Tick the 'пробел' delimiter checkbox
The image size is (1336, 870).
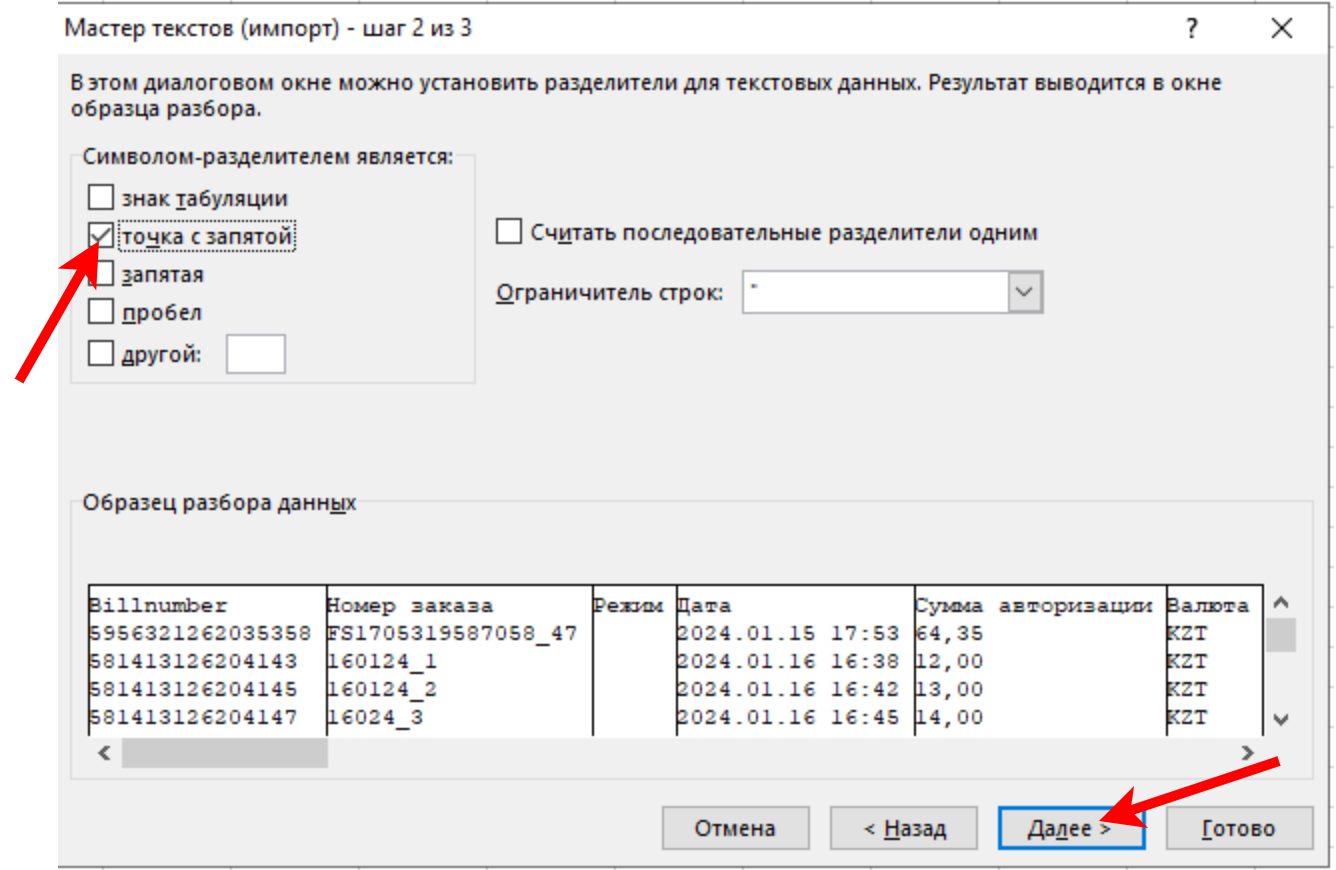point(101,312)
